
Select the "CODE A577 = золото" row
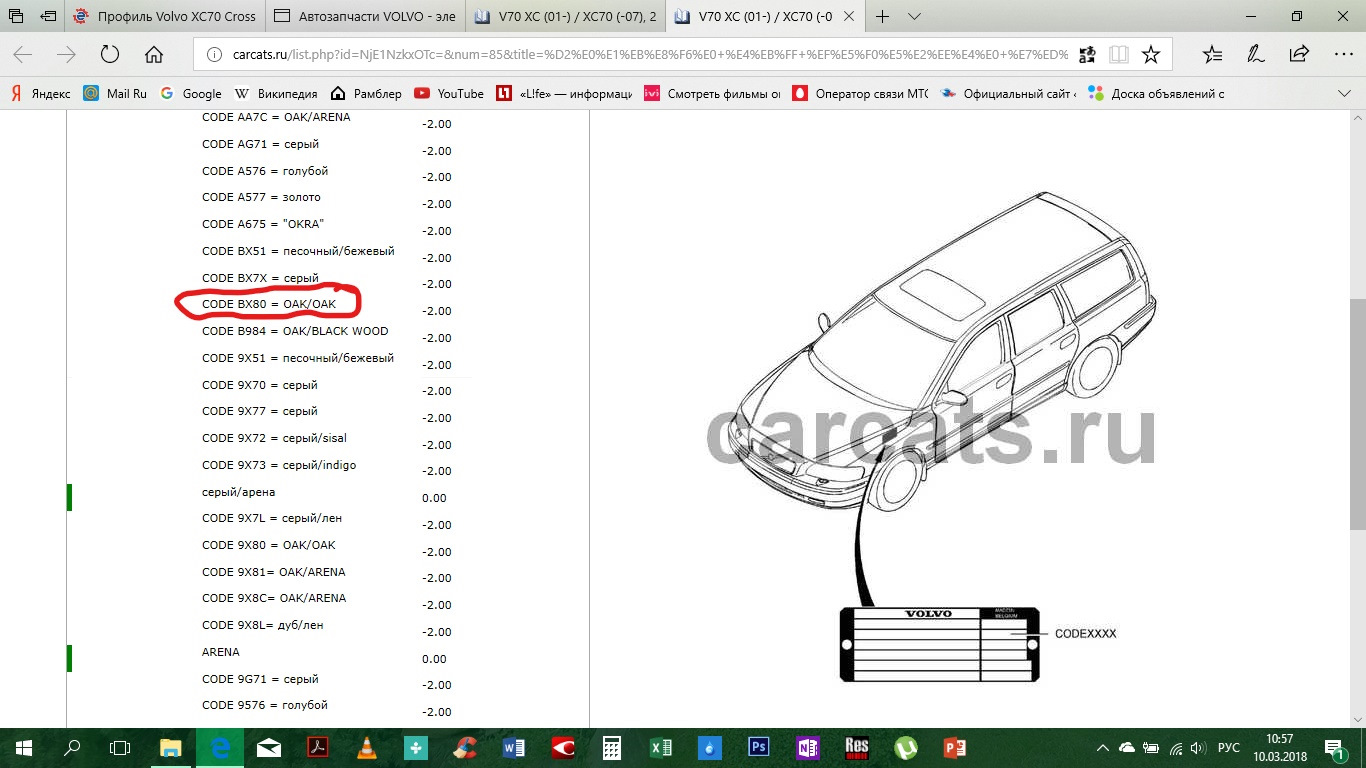[261, 197]
